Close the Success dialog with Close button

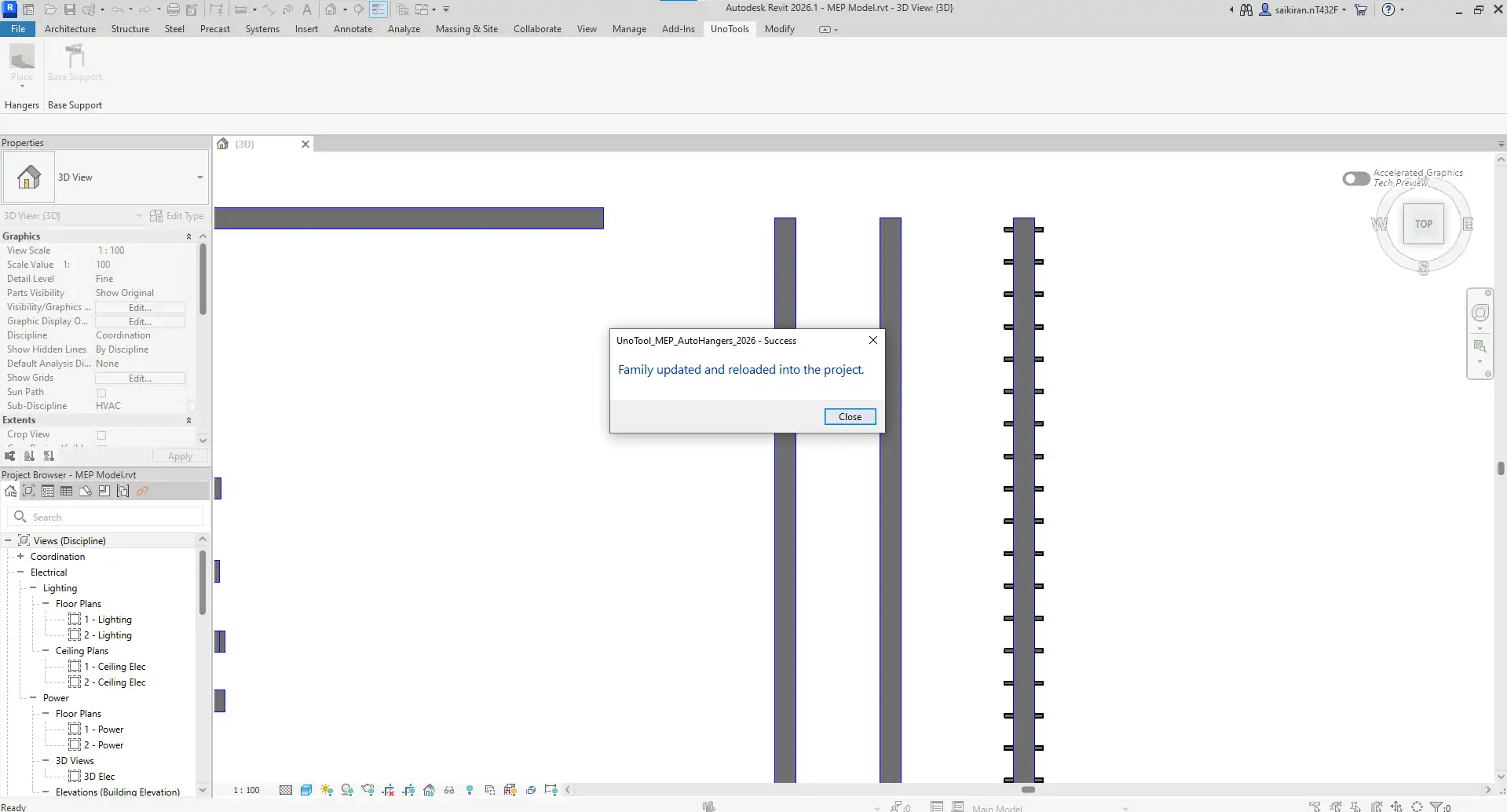point(850,417)
